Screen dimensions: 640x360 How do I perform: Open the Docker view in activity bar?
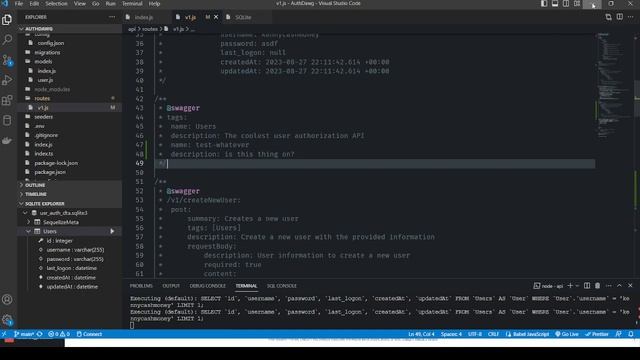click(7, 140)
